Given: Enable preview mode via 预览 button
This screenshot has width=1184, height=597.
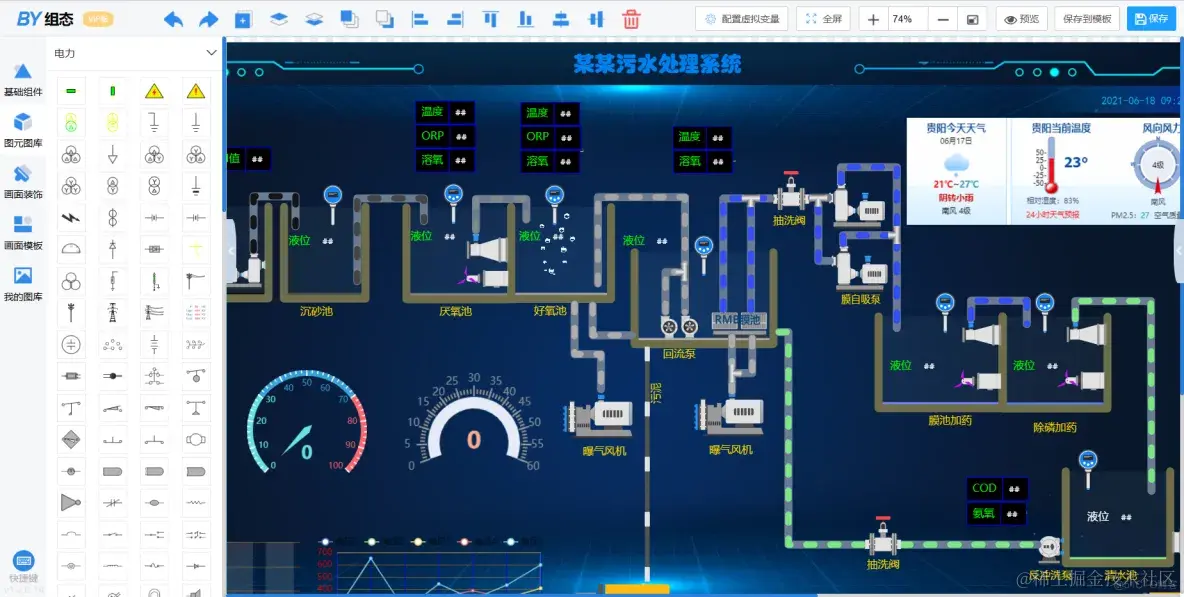Looking at the screenshot, I should (1021, 17).
